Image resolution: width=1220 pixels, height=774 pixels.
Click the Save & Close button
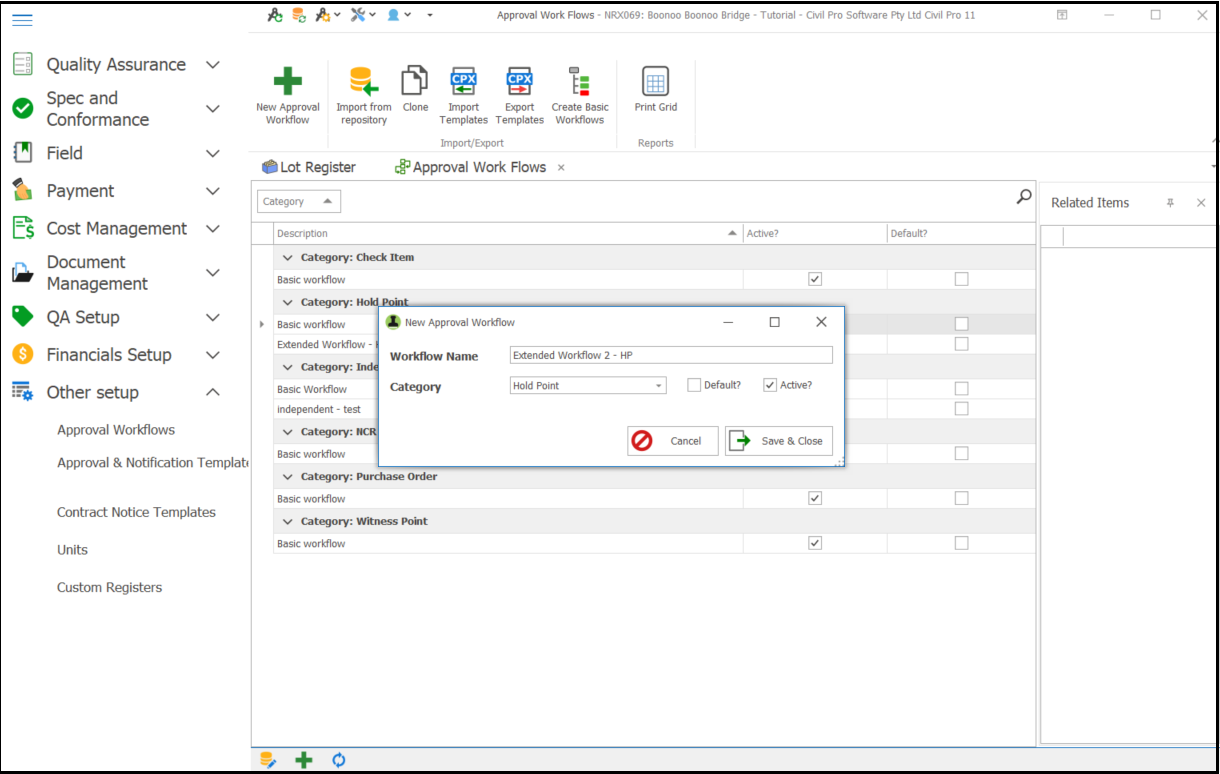click(x=779, y=441)
